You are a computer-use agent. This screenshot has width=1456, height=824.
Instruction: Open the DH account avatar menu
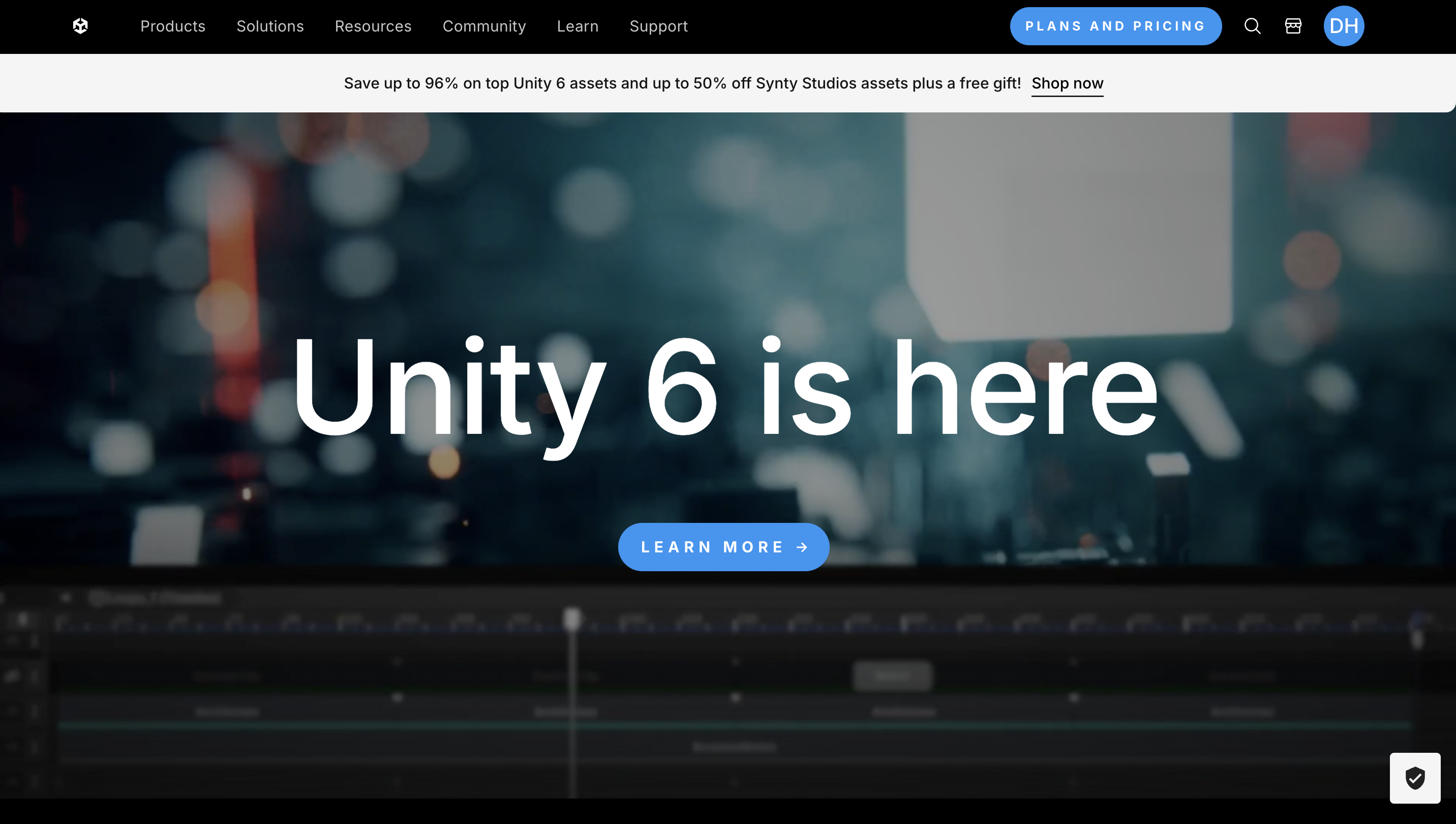[x=1344, y=26]
